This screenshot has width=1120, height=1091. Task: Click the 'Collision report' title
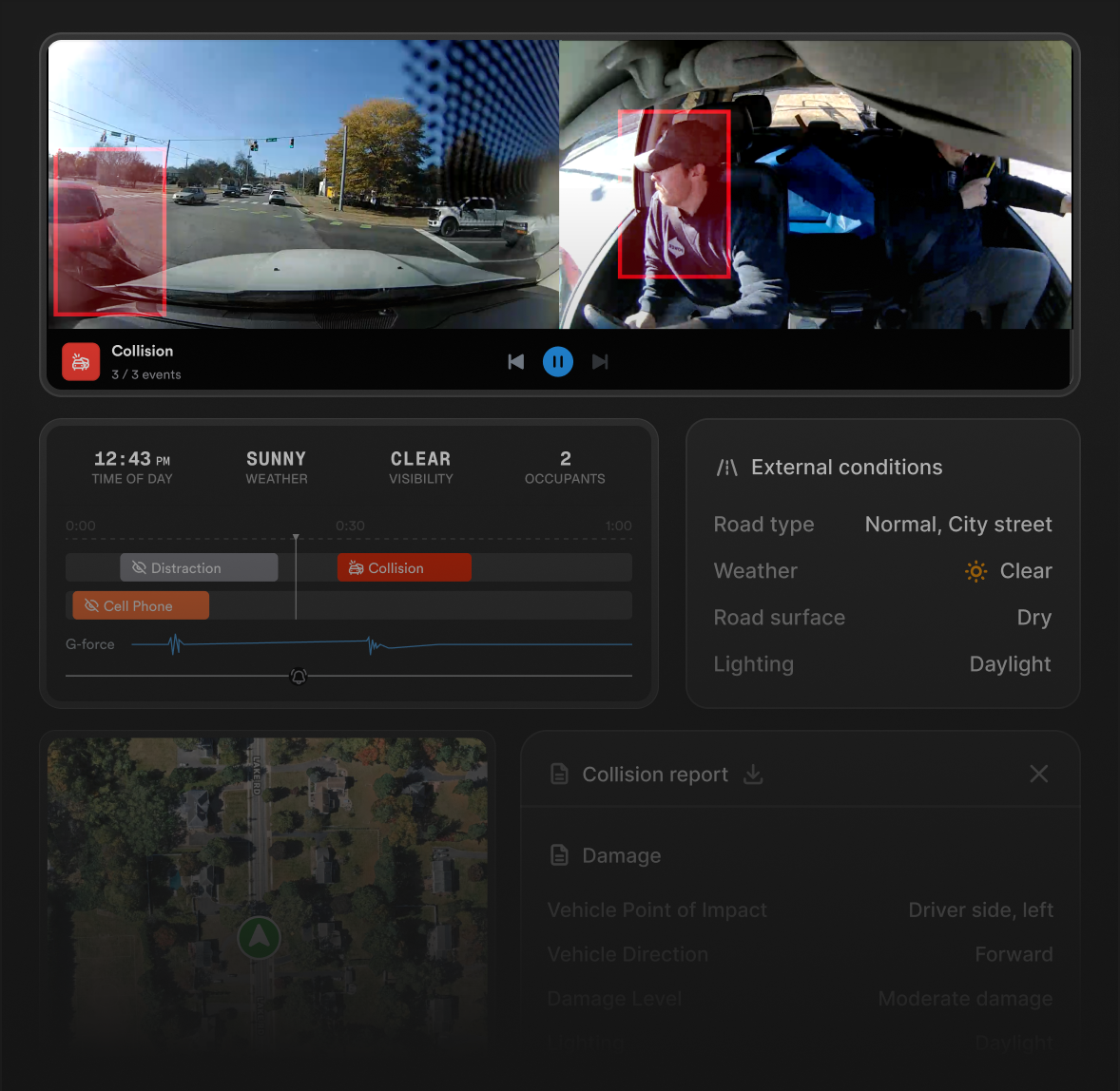pyautogui.click(x=655, y=774)
